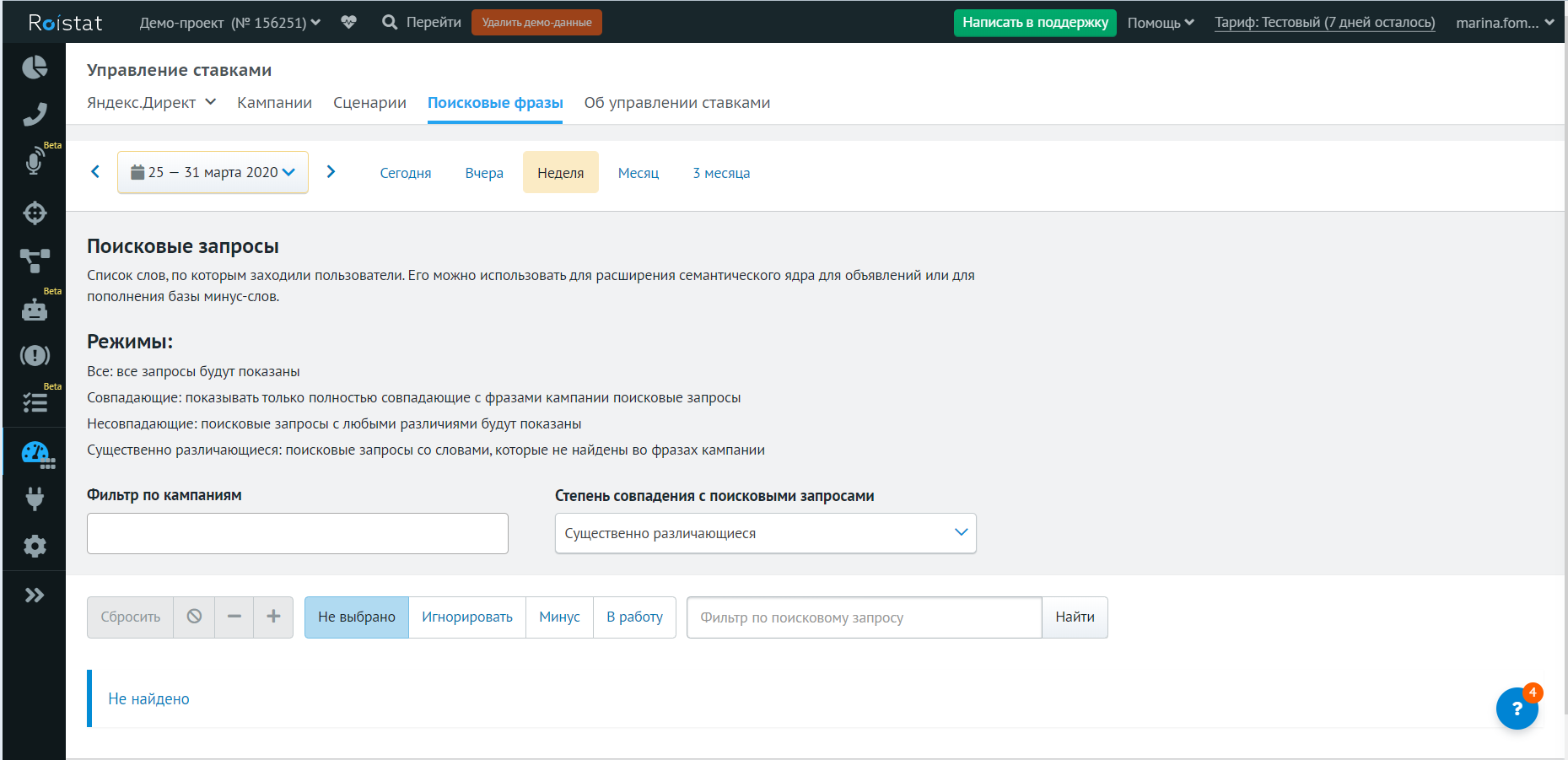
Task: Open the phone calltracking sidebar icon
Action: [35, 114]
